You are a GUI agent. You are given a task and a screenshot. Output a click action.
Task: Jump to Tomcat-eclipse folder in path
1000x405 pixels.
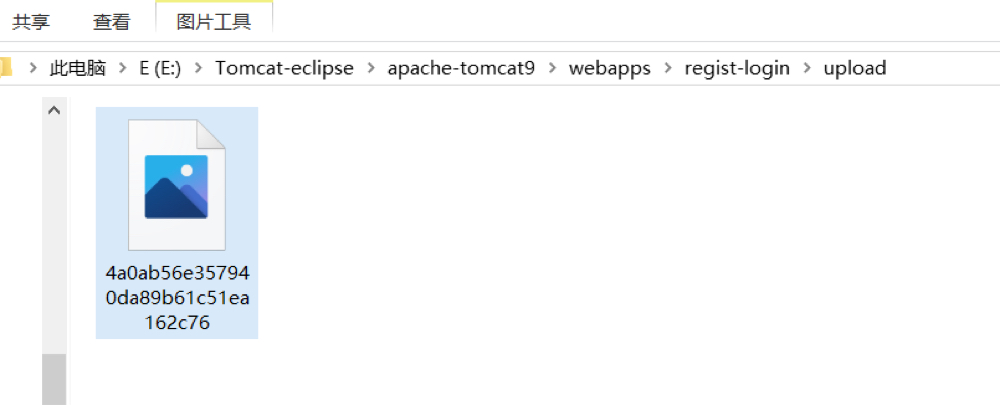tap(284, 68)
